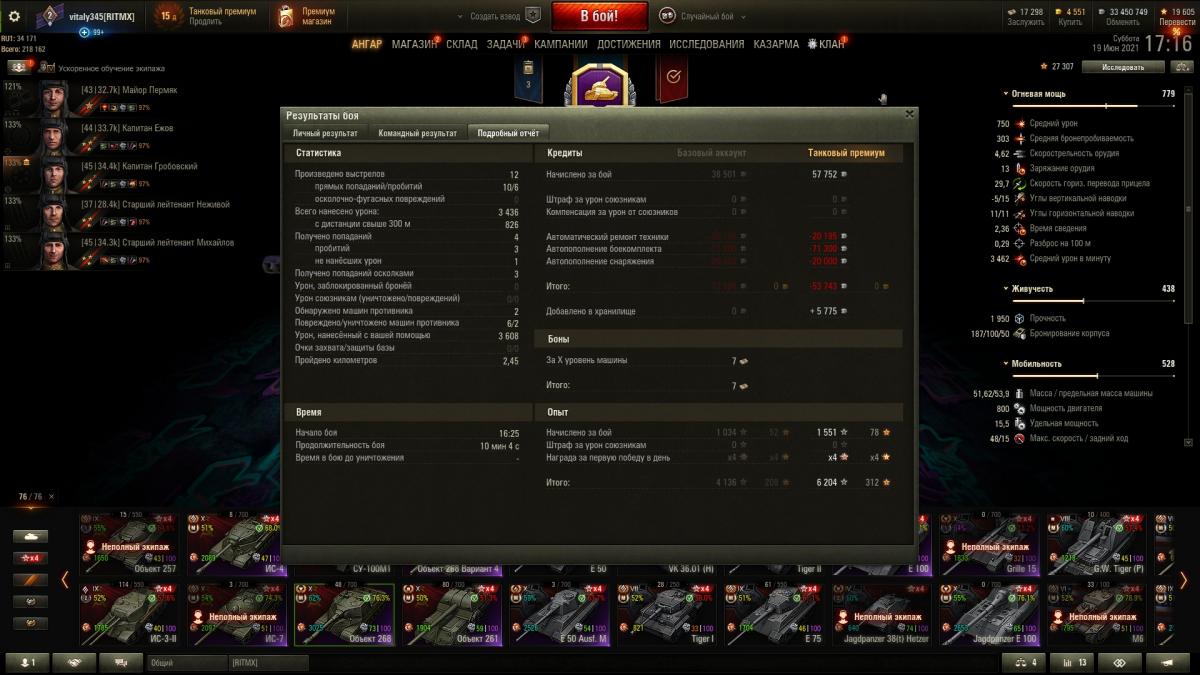Select the ИС-4 tank
The height and width of the screenshot is (675, 1200).
(x=238, y=545)
